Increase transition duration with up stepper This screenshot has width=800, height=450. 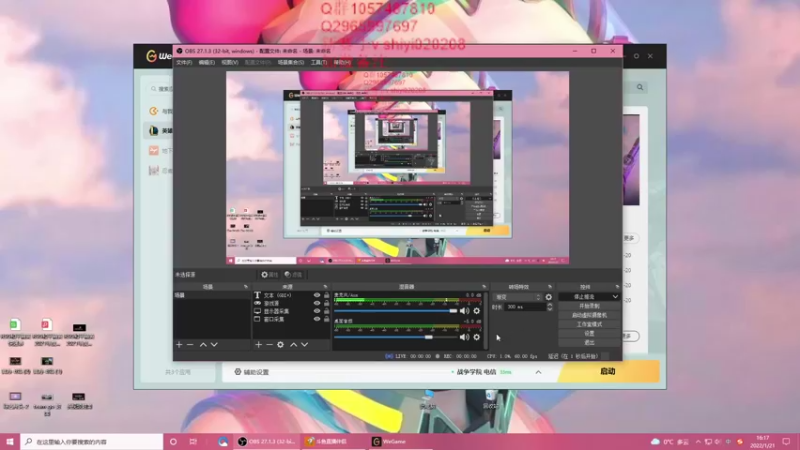(x=549, y=305)
